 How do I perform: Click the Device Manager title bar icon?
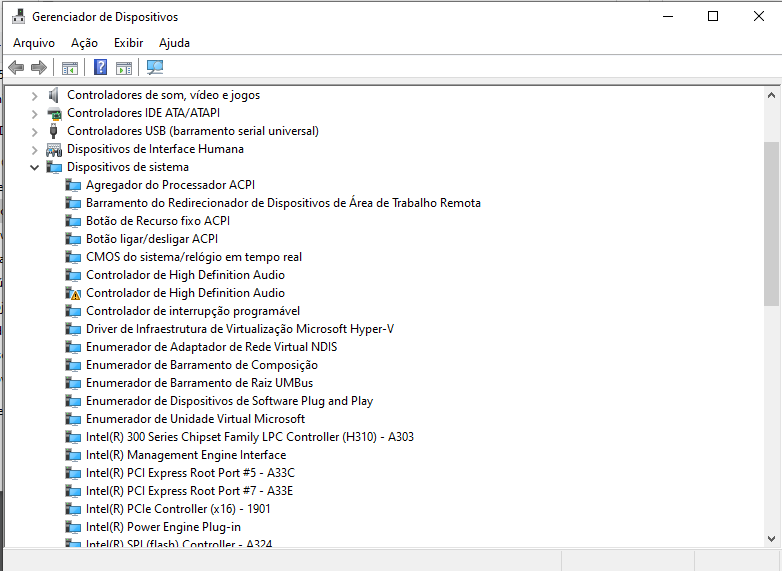[18, 16]
